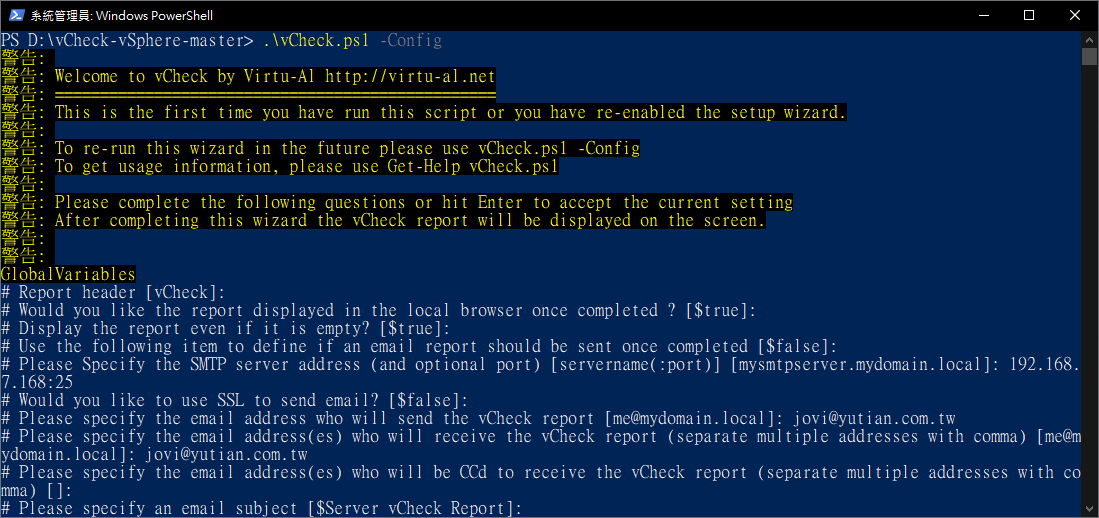1099x518 pixels.
Task: Click the .\vCheck.ps1 -Config command line
Action: tap(353, 41)
